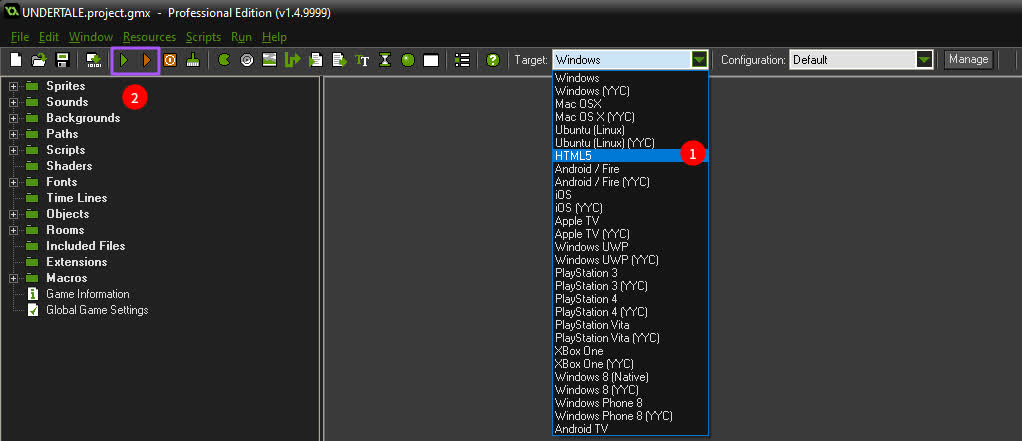This screenshot has height=441, width=1022.
Task: Click the create application export icon
Action: click(x=94, y=60)
